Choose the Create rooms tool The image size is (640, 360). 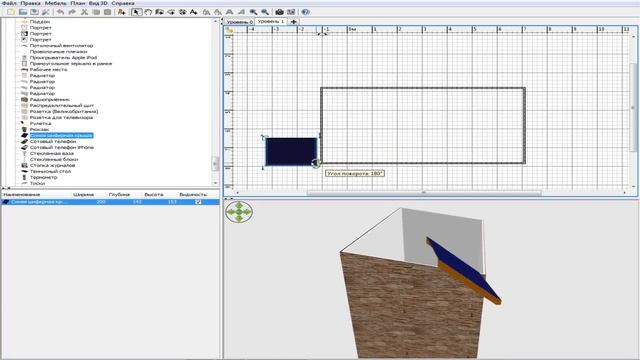click(171, 12)
